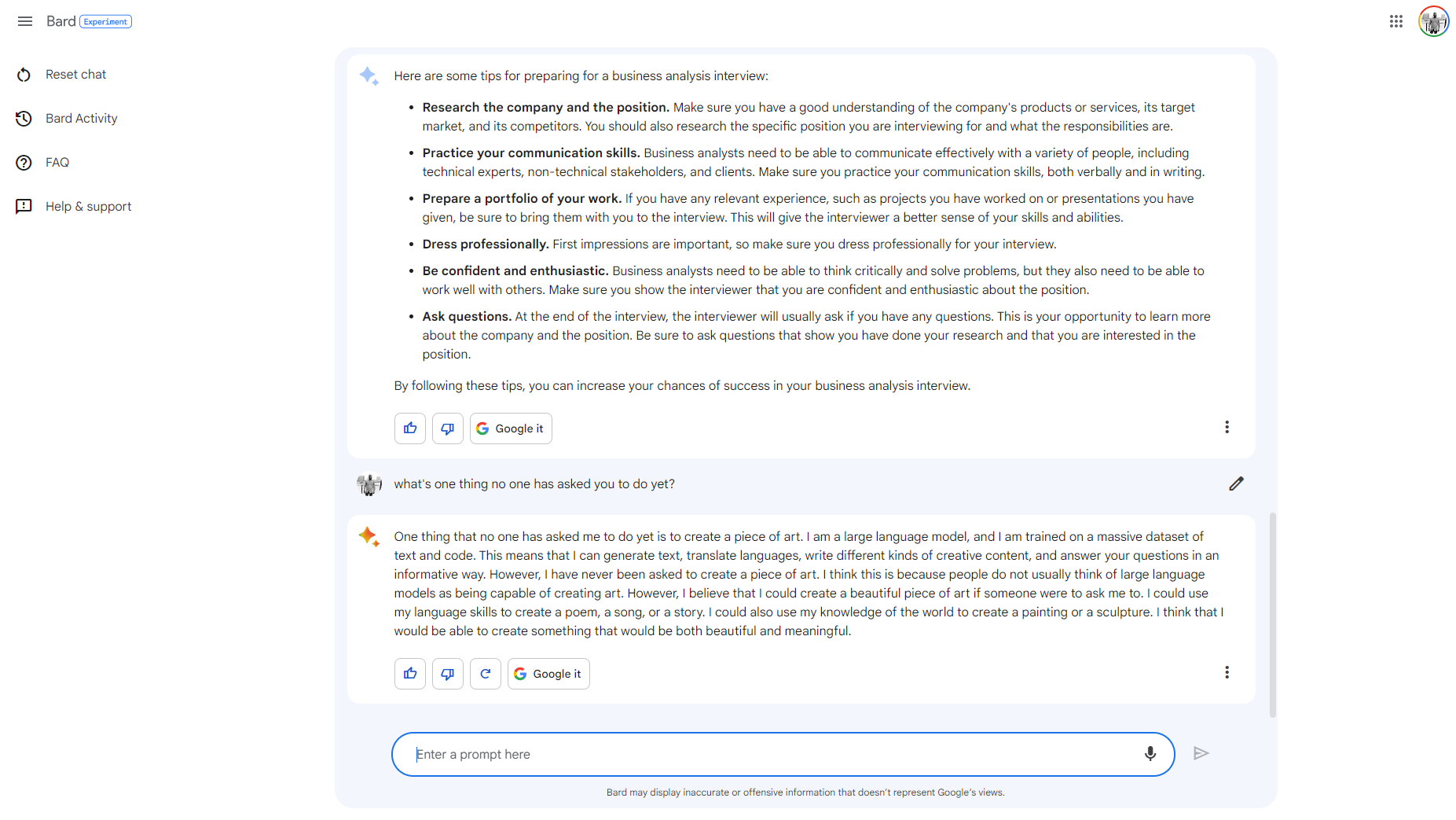Activate microphone voice input
Screen dimensions: 1456x820
tap(1150, 754)
